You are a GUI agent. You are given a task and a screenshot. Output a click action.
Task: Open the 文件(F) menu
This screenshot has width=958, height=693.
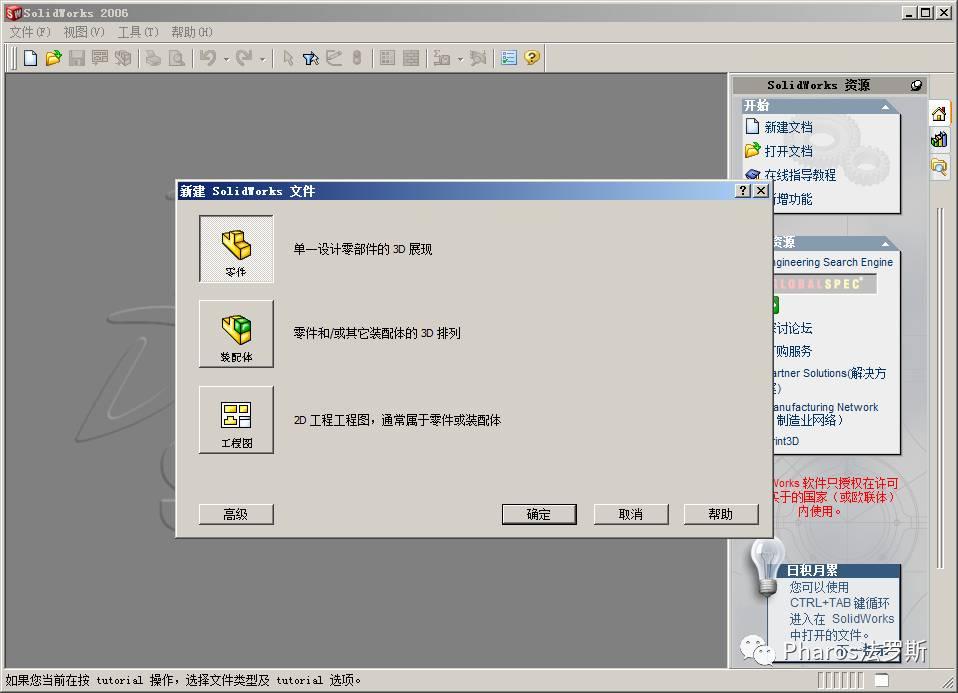click(28, 32)
